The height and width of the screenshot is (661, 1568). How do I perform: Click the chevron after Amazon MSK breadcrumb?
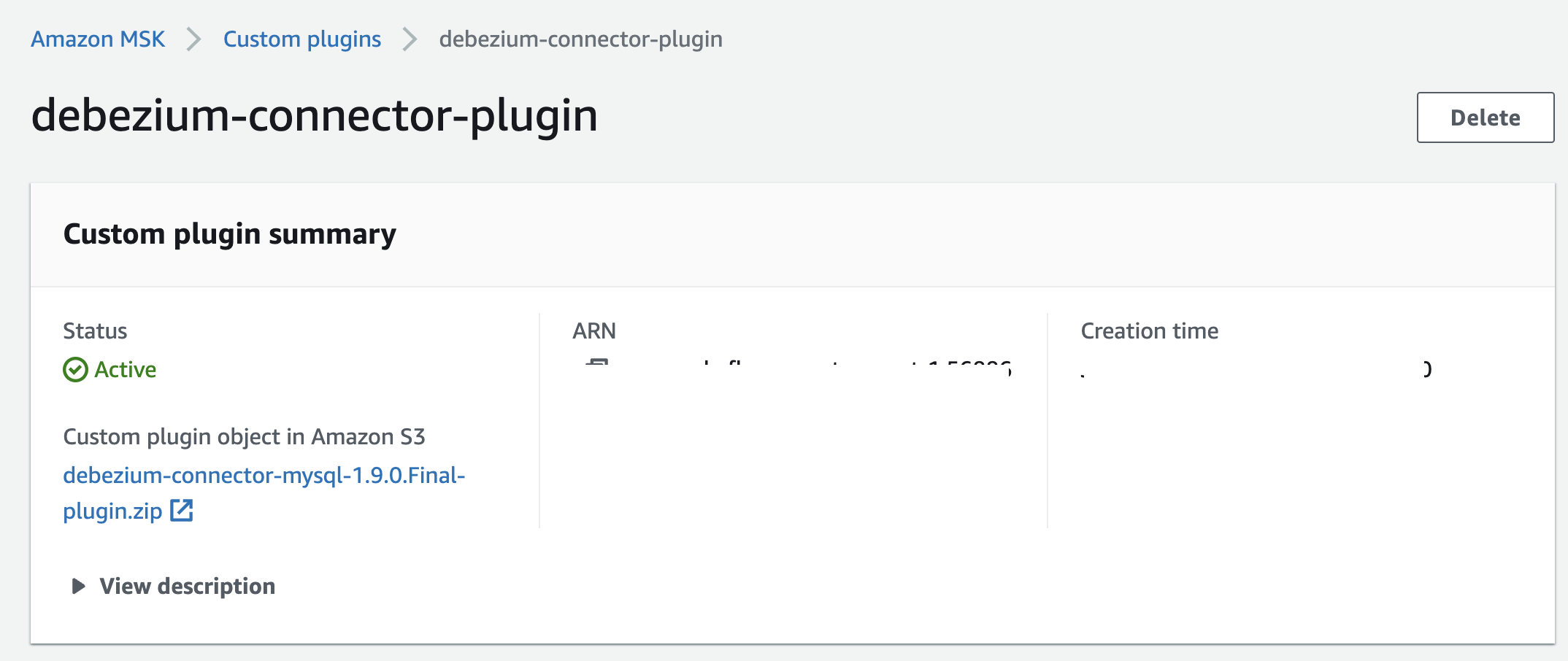pos(193,39)
